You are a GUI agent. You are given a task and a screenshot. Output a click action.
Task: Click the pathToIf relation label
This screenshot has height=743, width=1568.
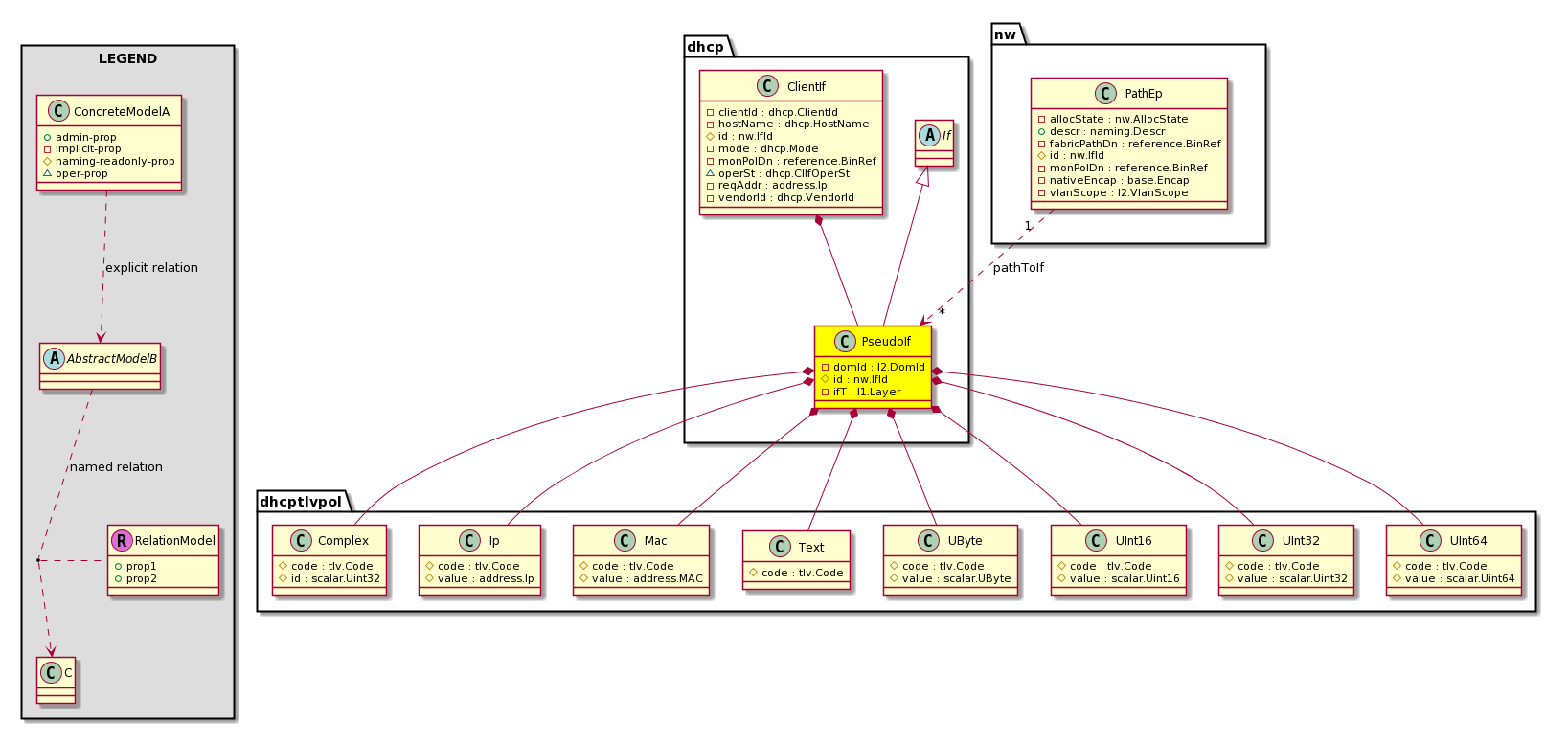[1018, 268]
